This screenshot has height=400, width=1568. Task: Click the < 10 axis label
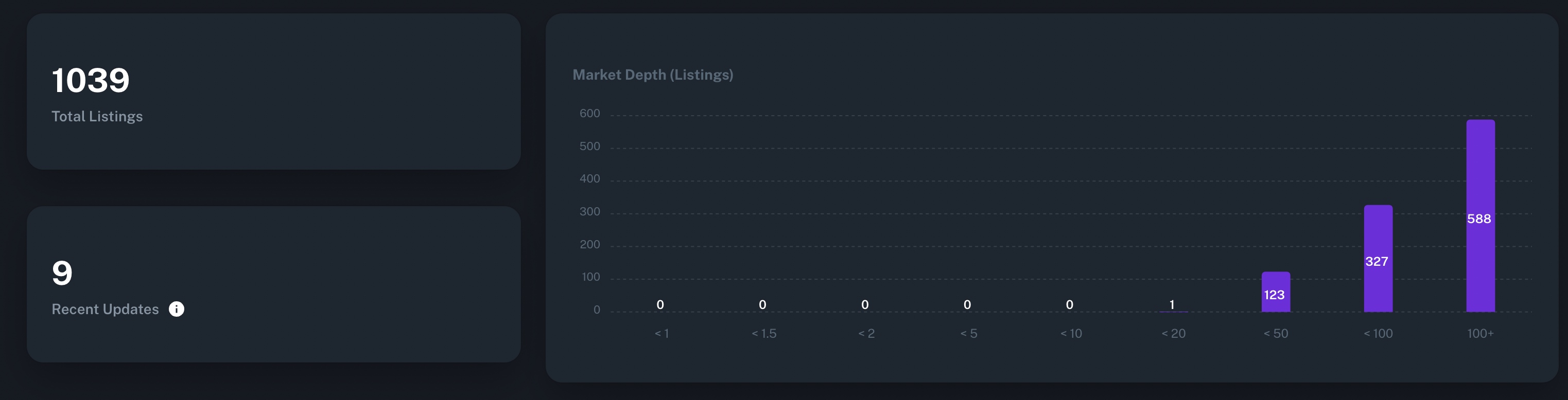click(1071, 333)
